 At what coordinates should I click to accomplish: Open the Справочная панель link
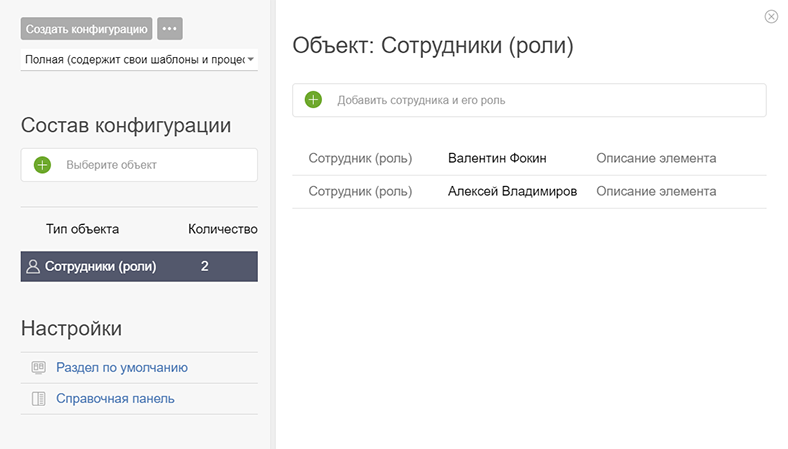click(115, 399)
